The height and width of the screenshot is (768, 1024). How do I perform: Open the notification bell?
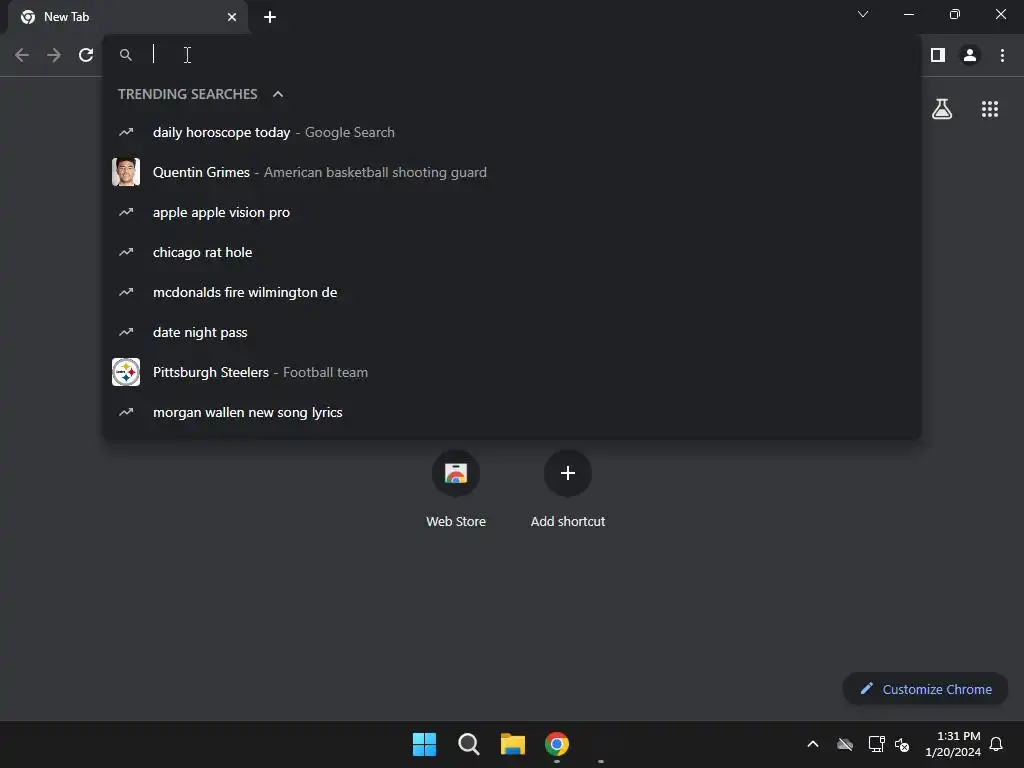(x=996, y=744)
